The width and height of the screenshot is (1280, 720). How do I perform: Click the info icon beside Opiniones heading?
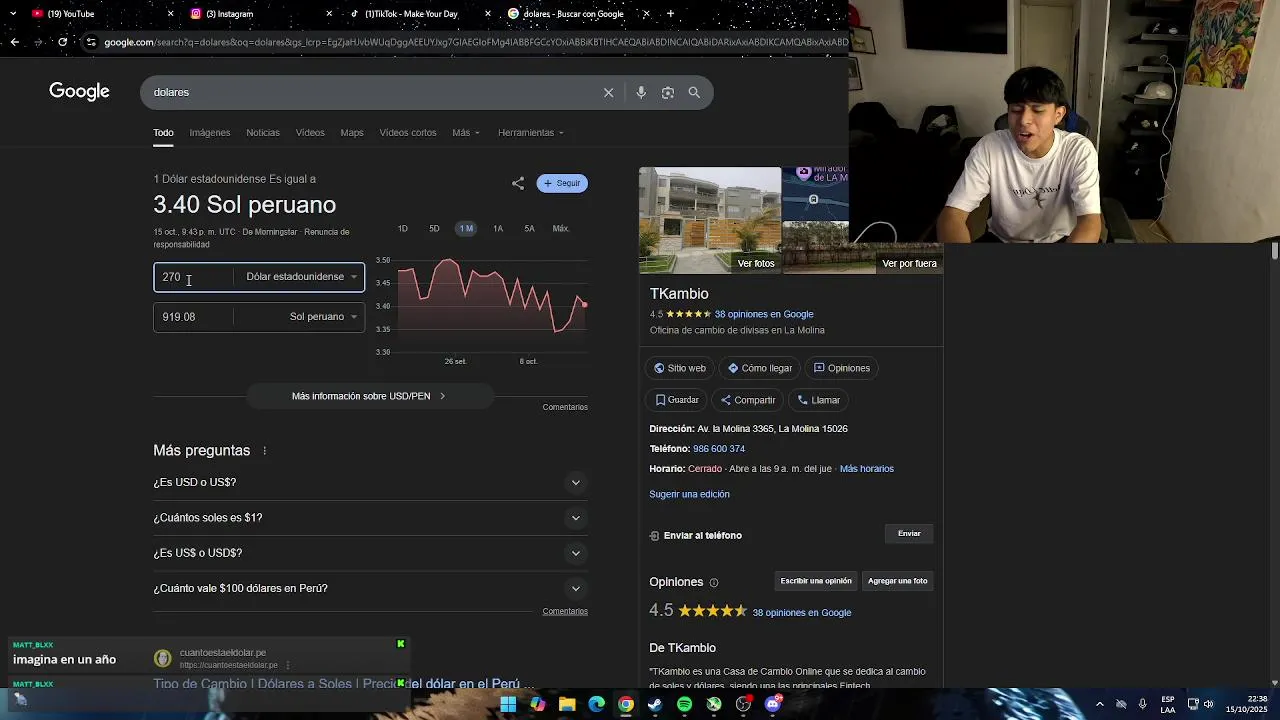(713, 582)
